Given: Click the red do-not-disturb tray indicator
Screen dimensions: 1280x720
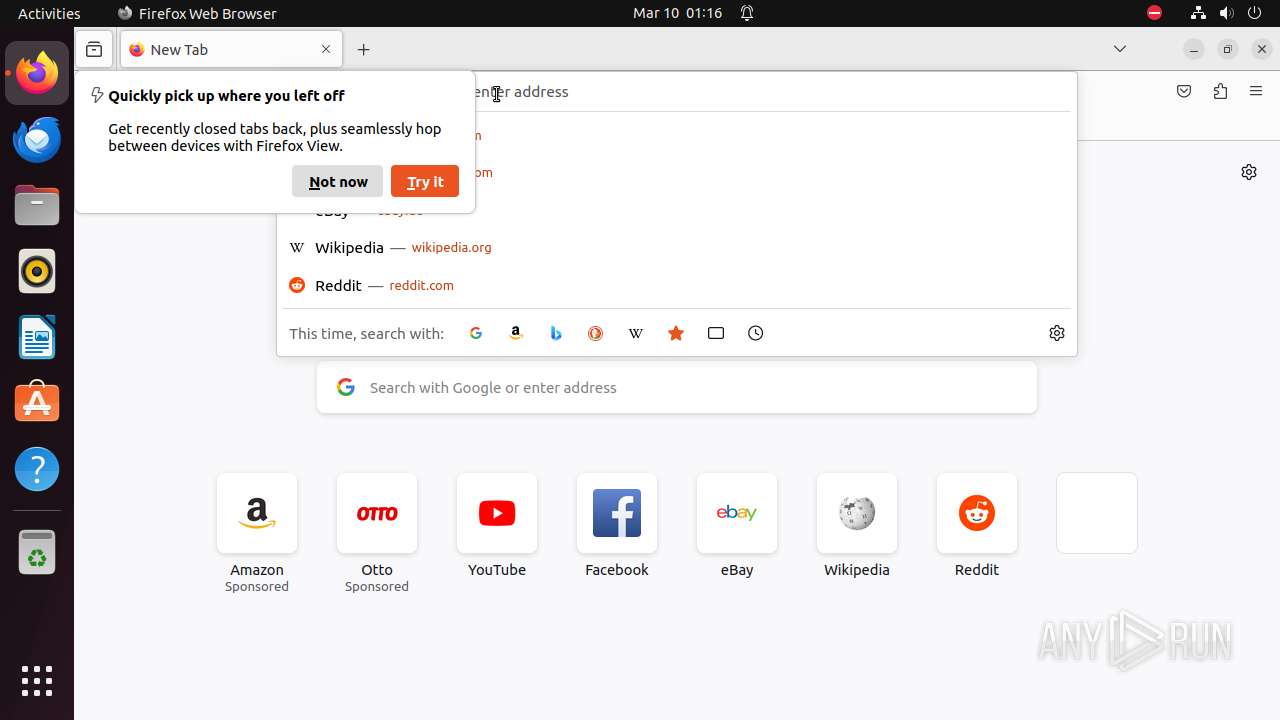Looking at the screenshot, I should coord(1154,13).
